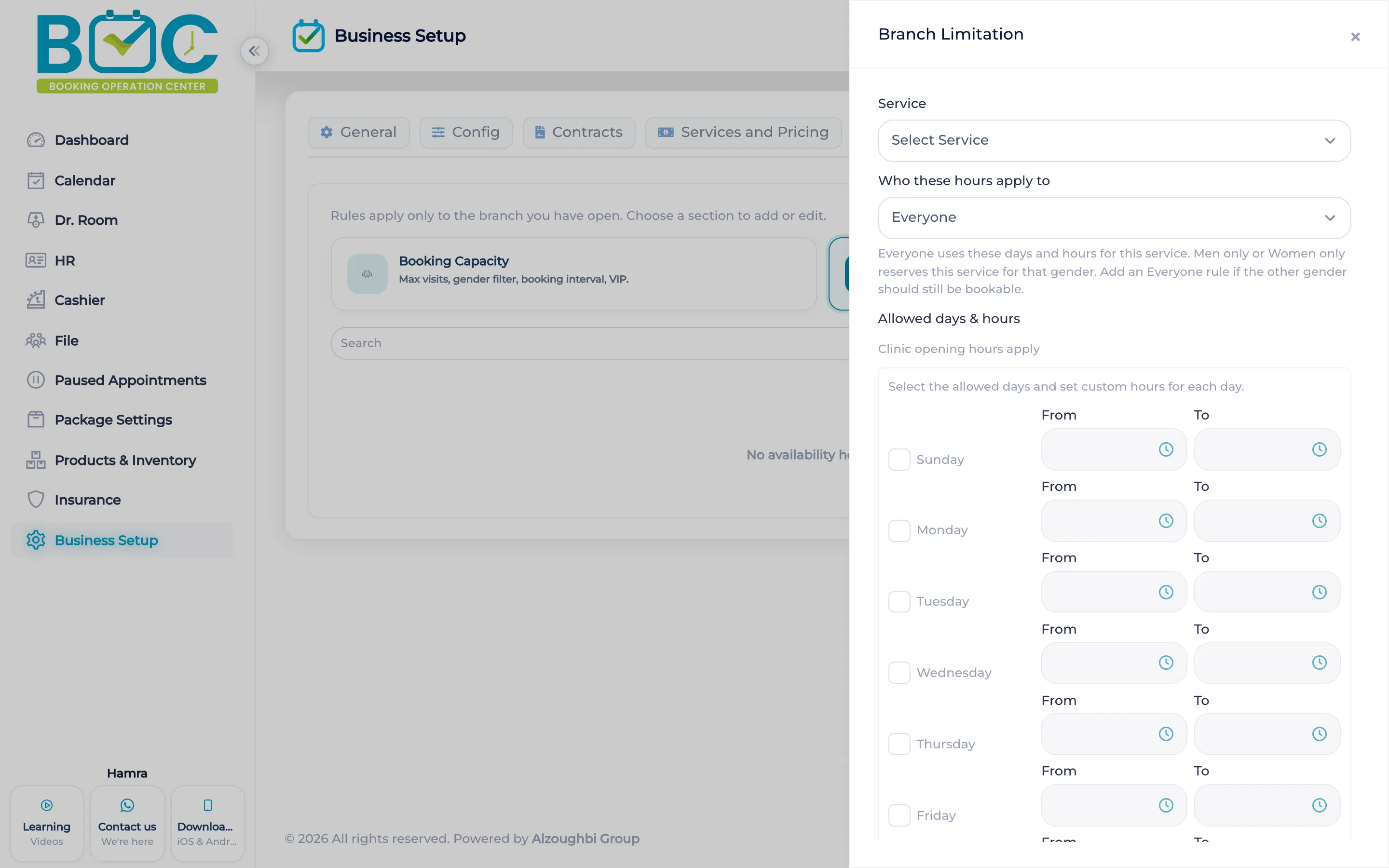Click the Paused Appointments pause icon
The image size is (1389, 868).
point(36,380)
